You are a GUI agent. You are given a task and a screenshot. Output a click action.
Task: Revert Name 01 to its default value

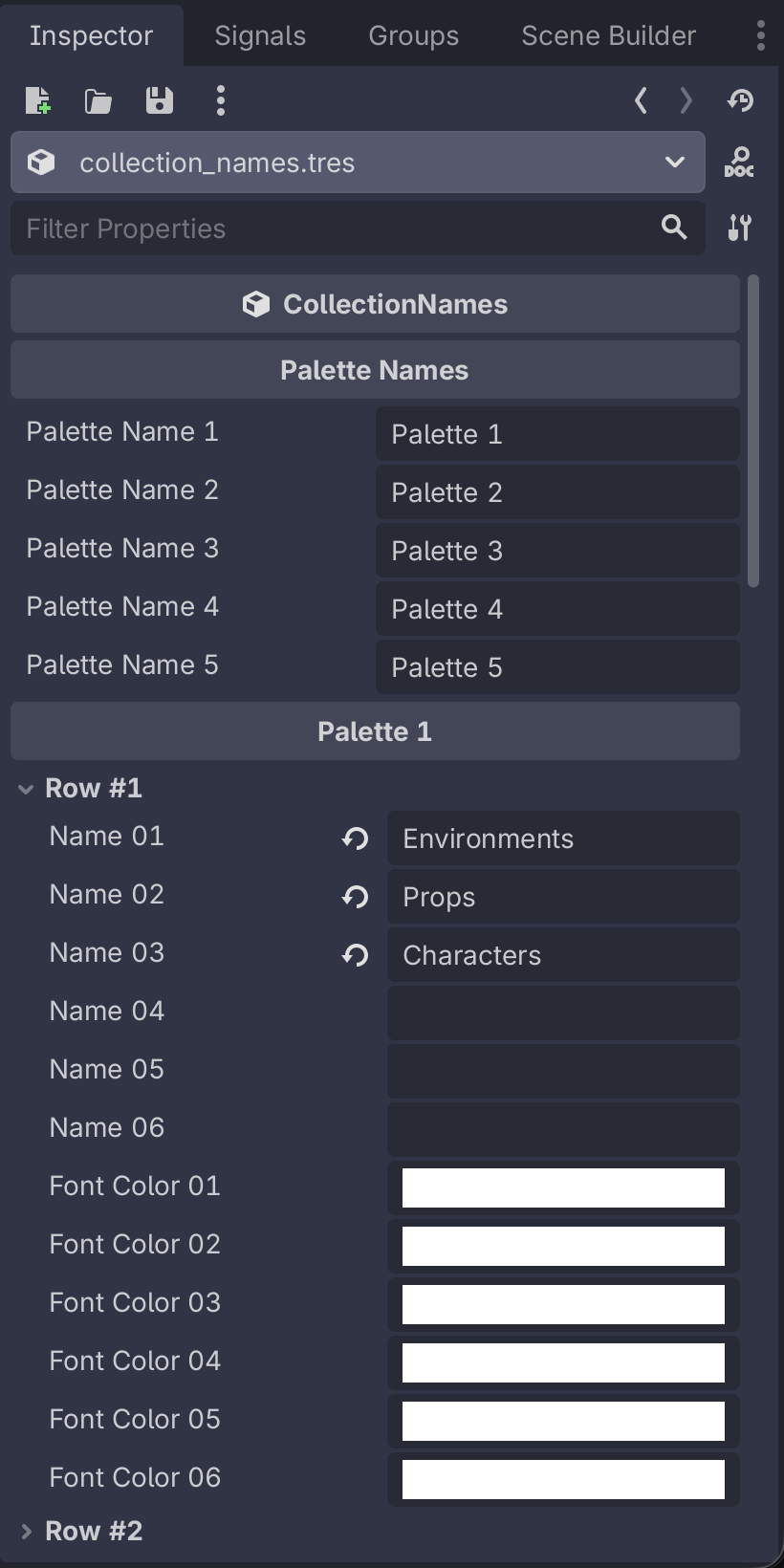pos(355,838)
